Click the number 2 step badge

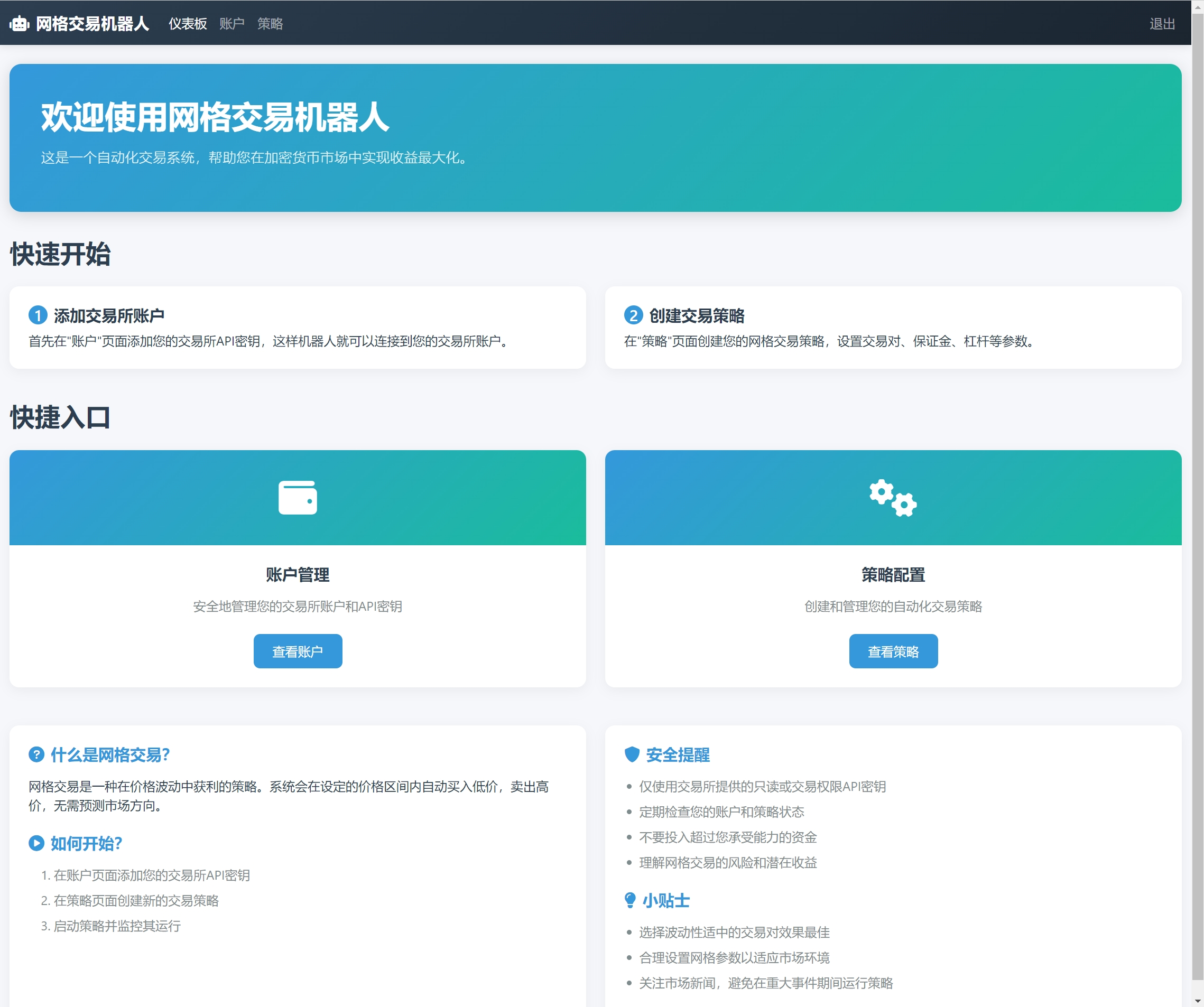(633, 315)
